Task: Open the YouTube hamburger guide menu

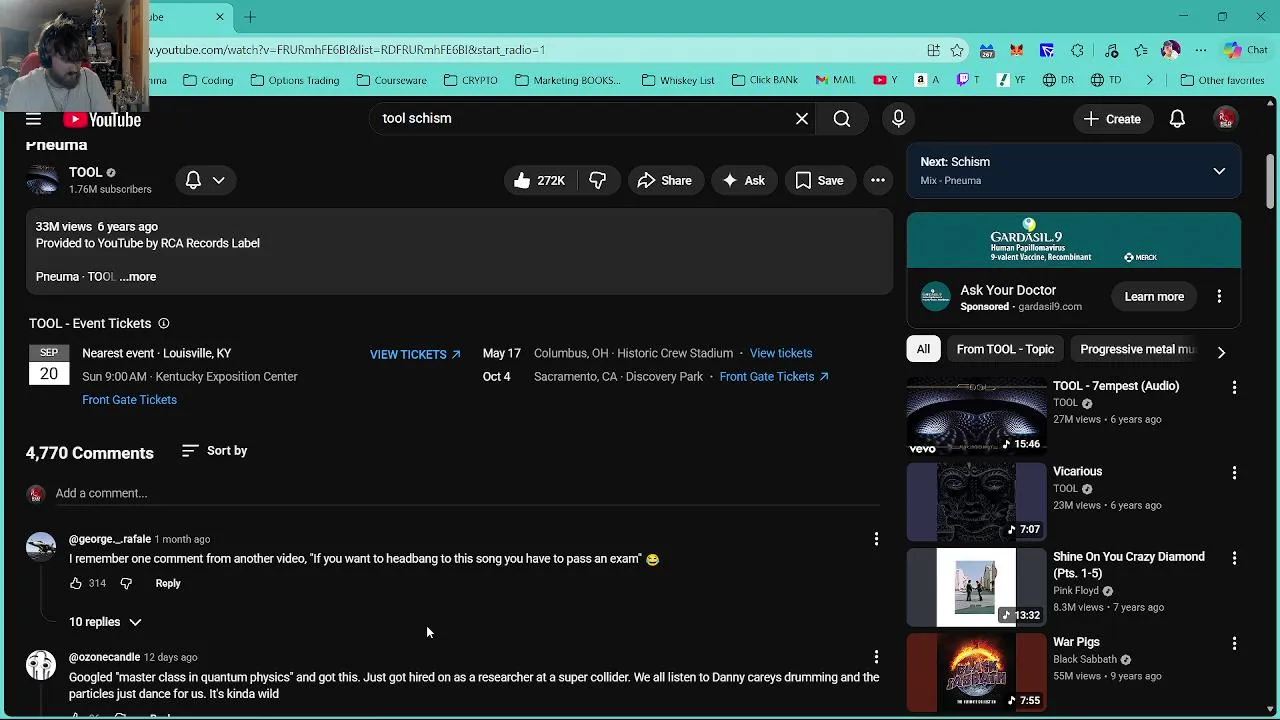Action: tap(33, 119)
